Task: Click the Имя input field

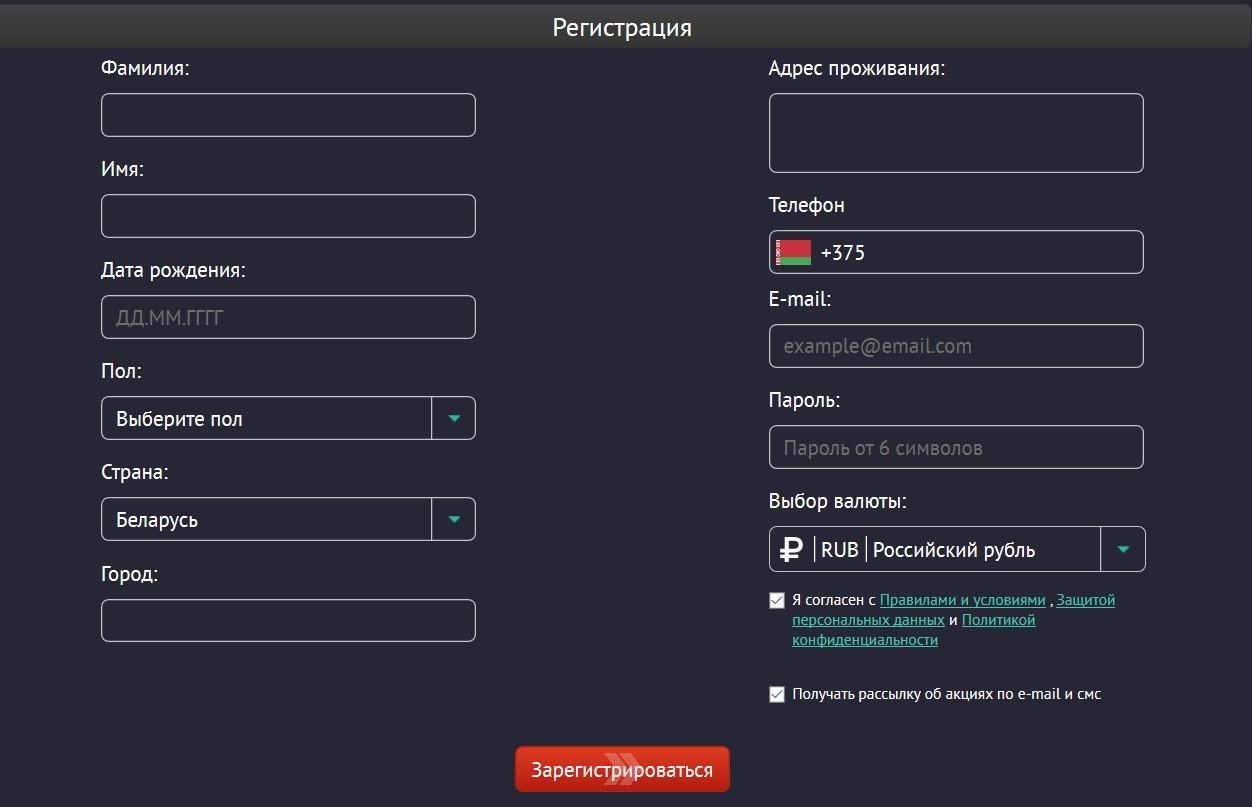Action: 288,215
